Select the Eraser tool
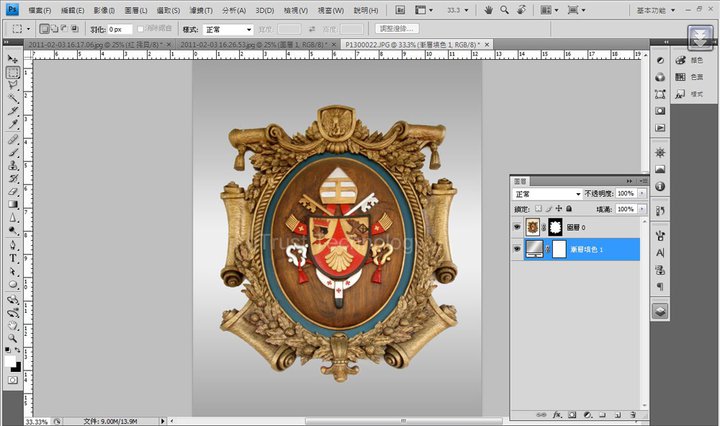Image resolution: width=720 pixels, height=426 pixels. click(13, 191)
